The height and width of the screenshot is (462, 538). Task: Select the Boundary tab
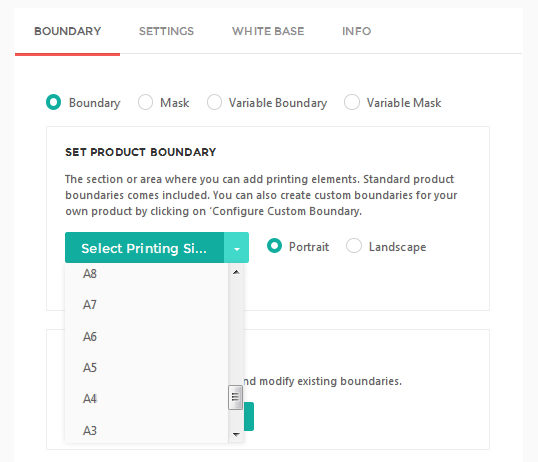68,31
